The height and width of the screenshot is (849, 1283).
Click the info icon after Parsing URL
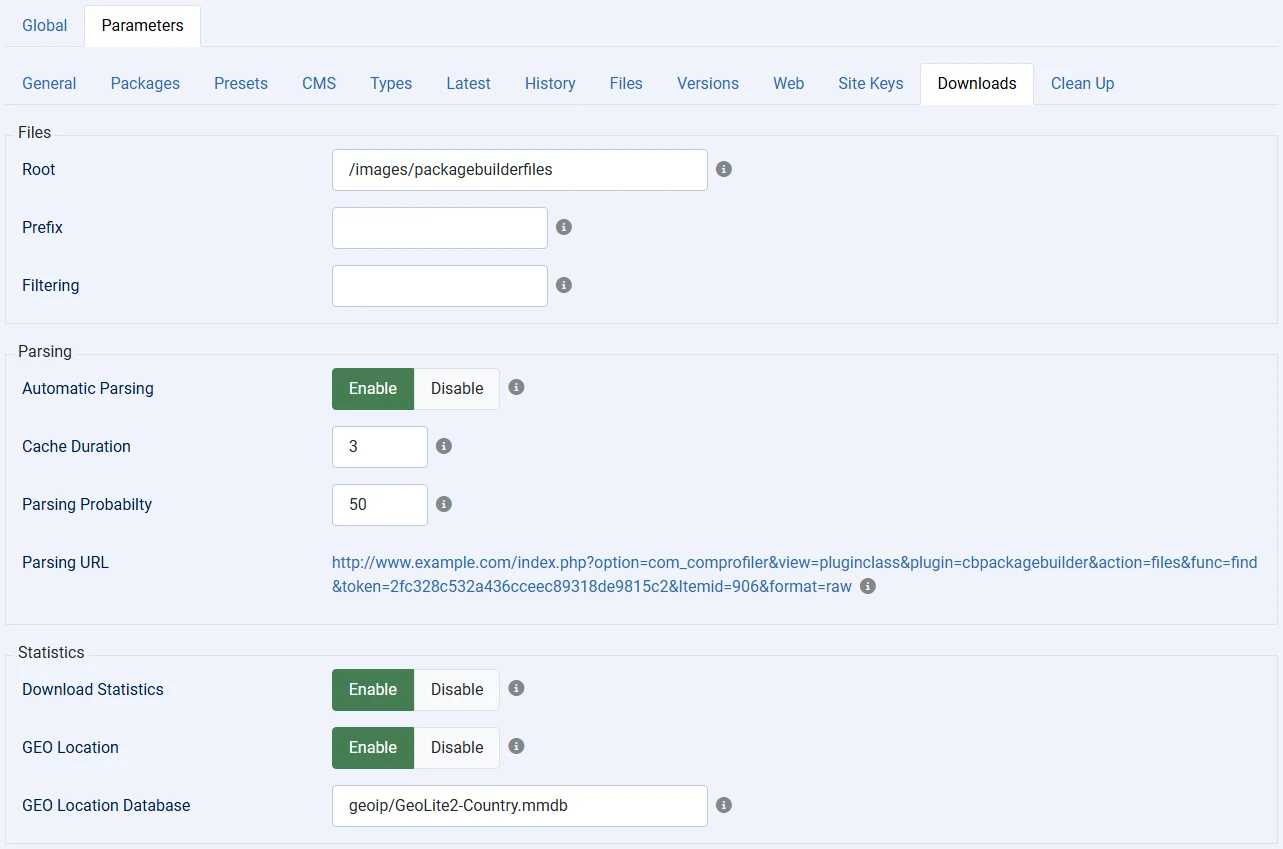click(867, 586)
